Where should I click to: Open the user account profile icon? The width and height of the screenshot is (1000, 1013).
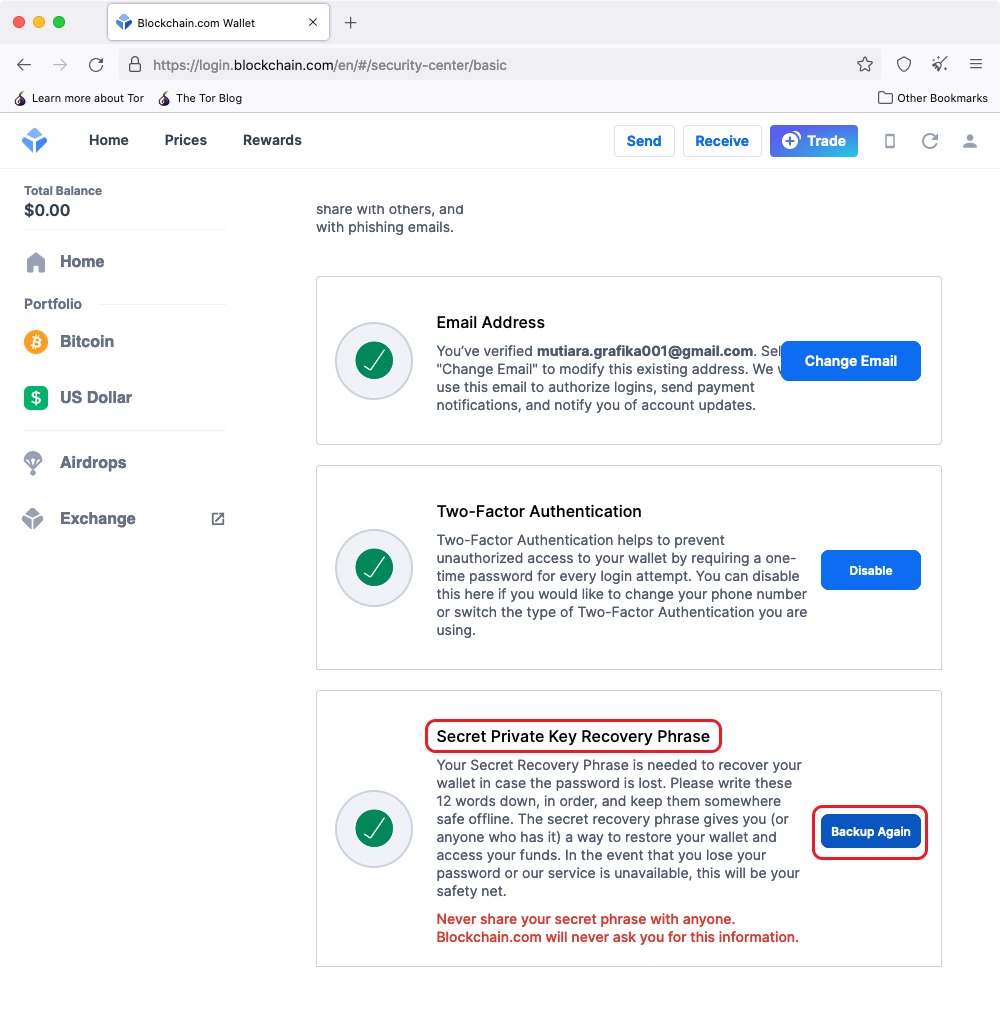click(x=970, y=141)
